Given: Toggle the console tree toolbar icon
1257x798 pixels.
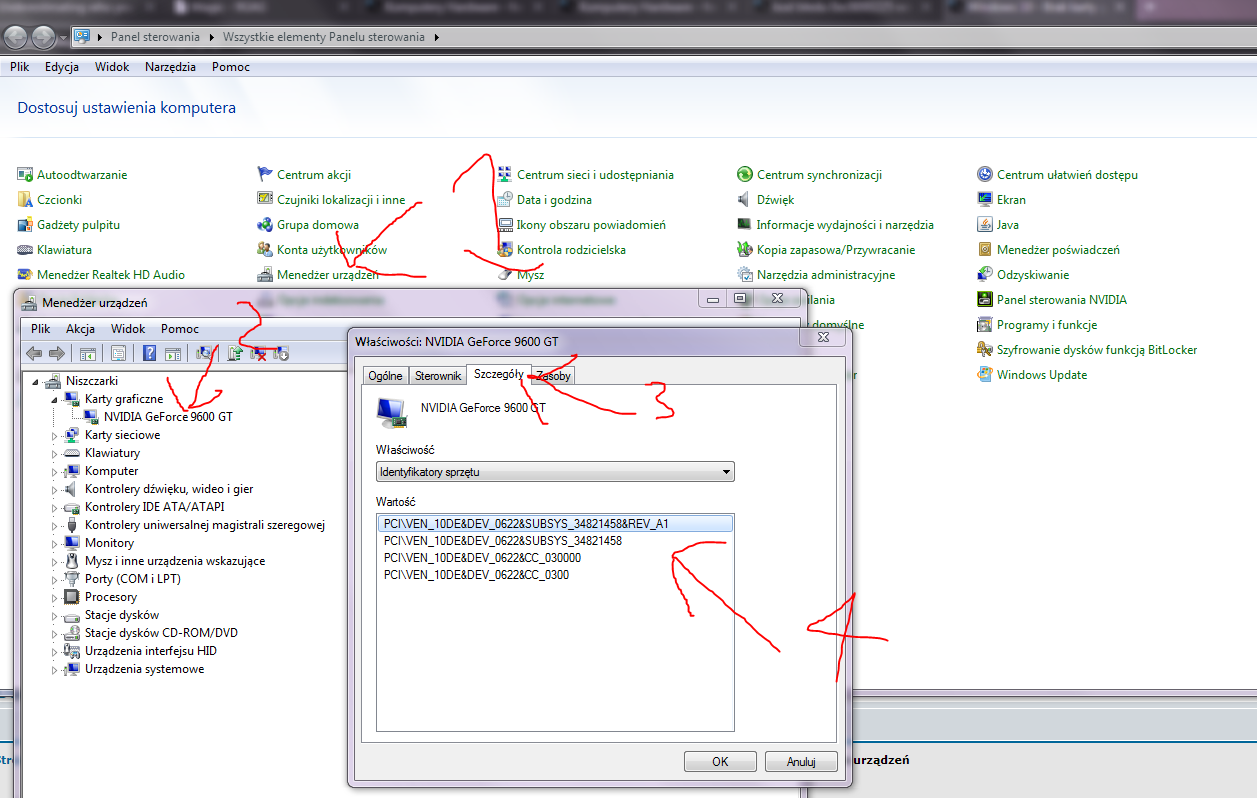Looking at the screenshot, I should click(88, 353).
